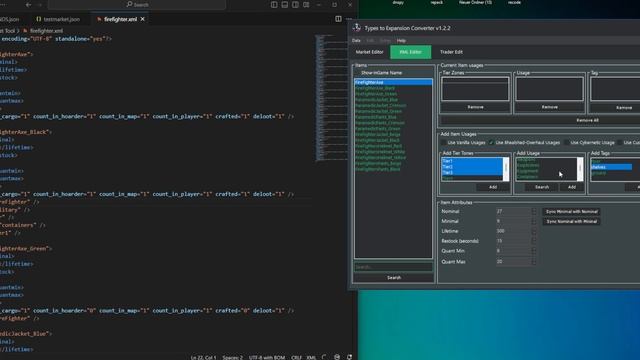Click Add button under Add Usage

[571, 187]
